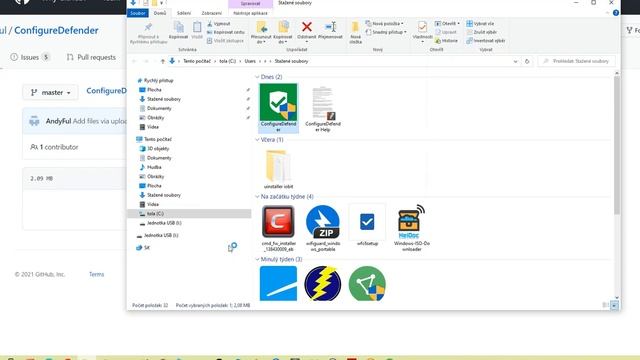Collapse the Na začátku týdne (4) group

(257, 197)
